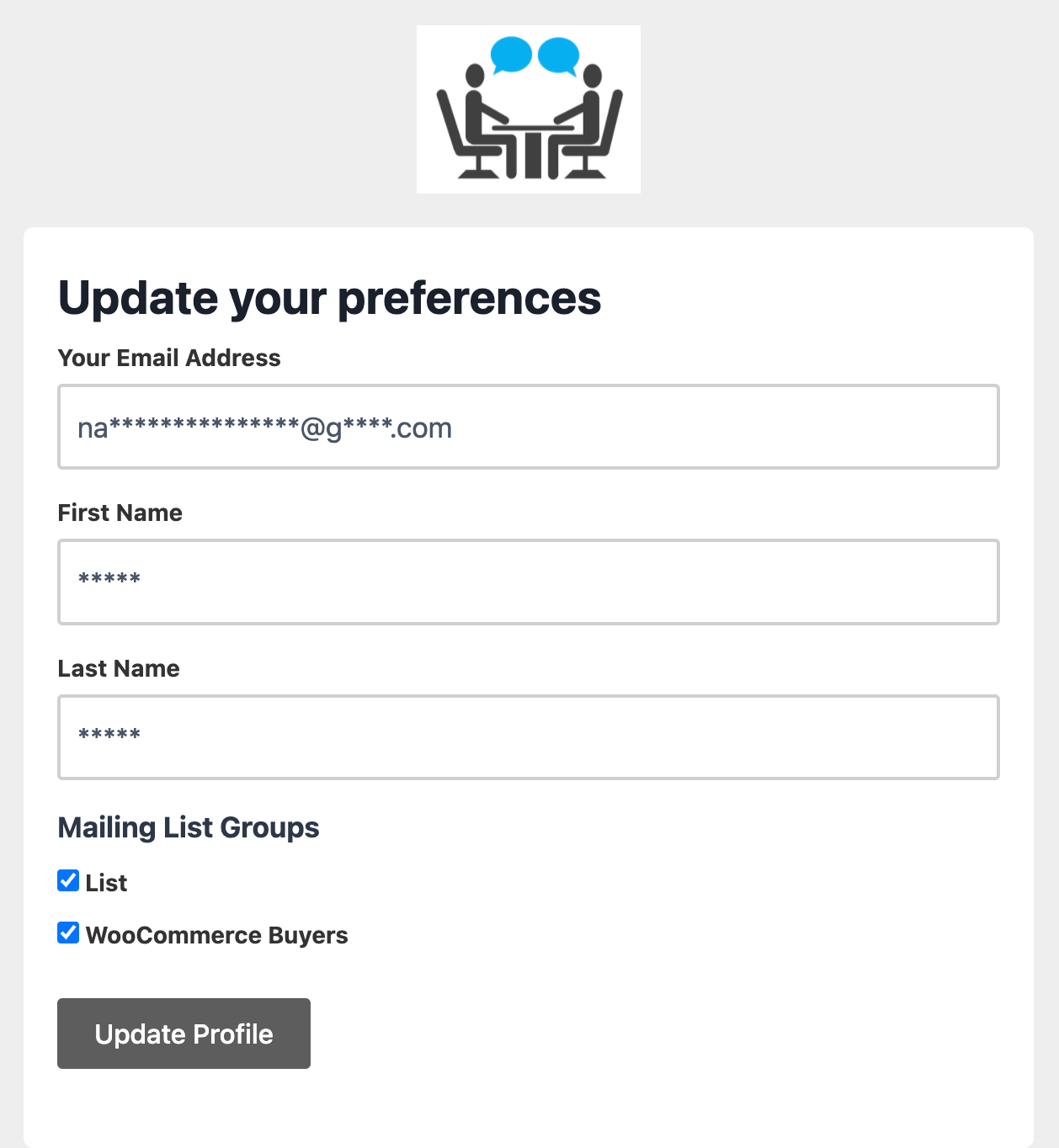
Task: Click the "Update your preferences" heading
Action: [330, 298]
